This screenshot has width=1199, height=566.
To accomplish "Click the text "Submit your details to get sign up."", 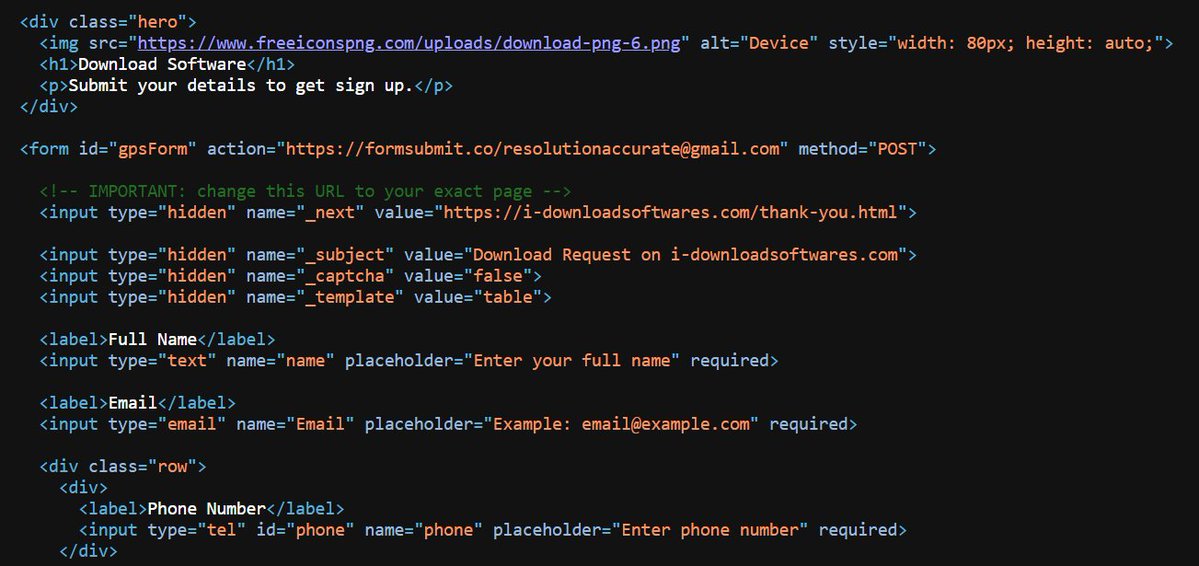I will [241, 86].
